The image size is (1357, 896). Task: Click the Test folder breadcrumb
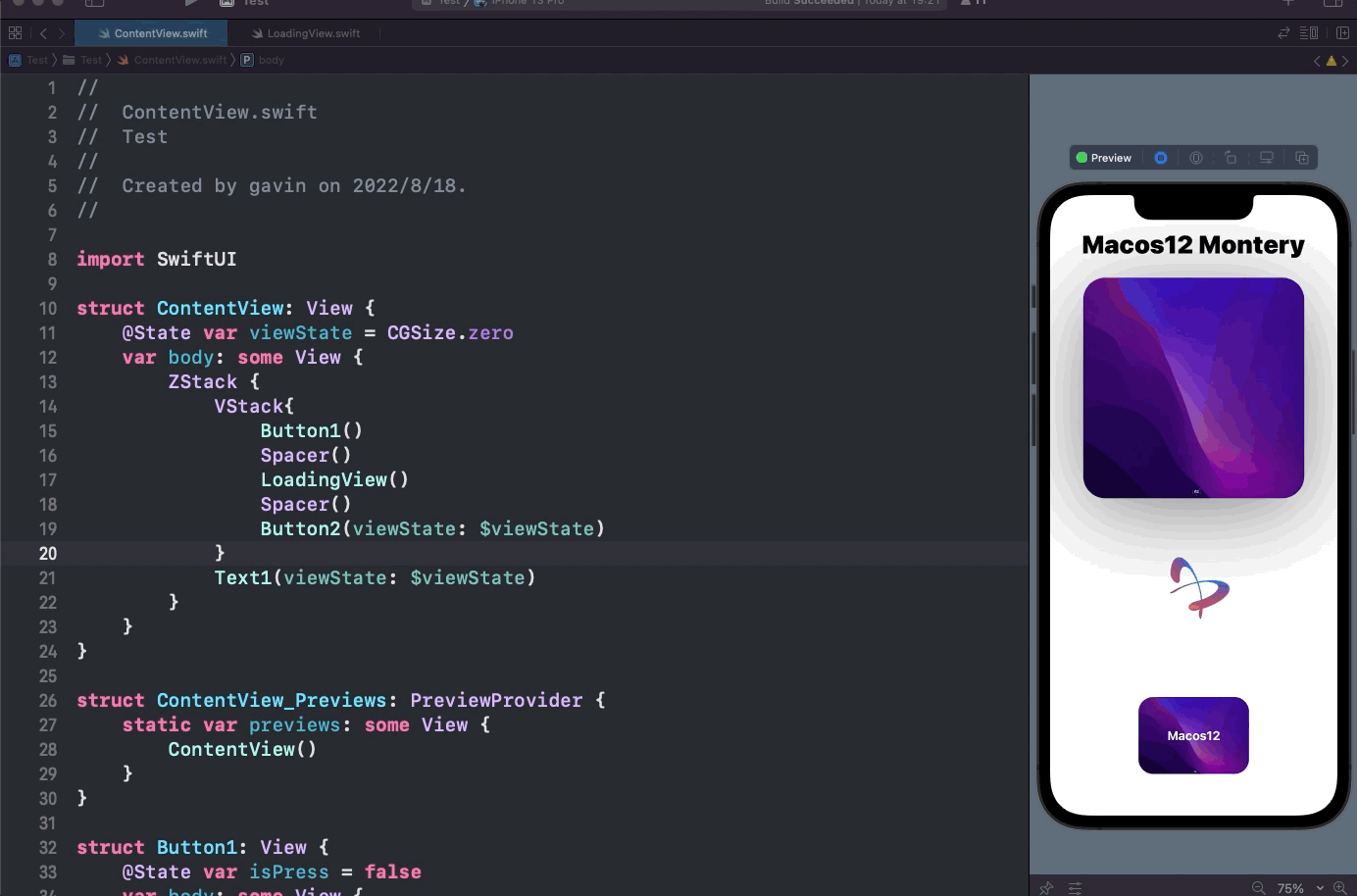(82, 60)
